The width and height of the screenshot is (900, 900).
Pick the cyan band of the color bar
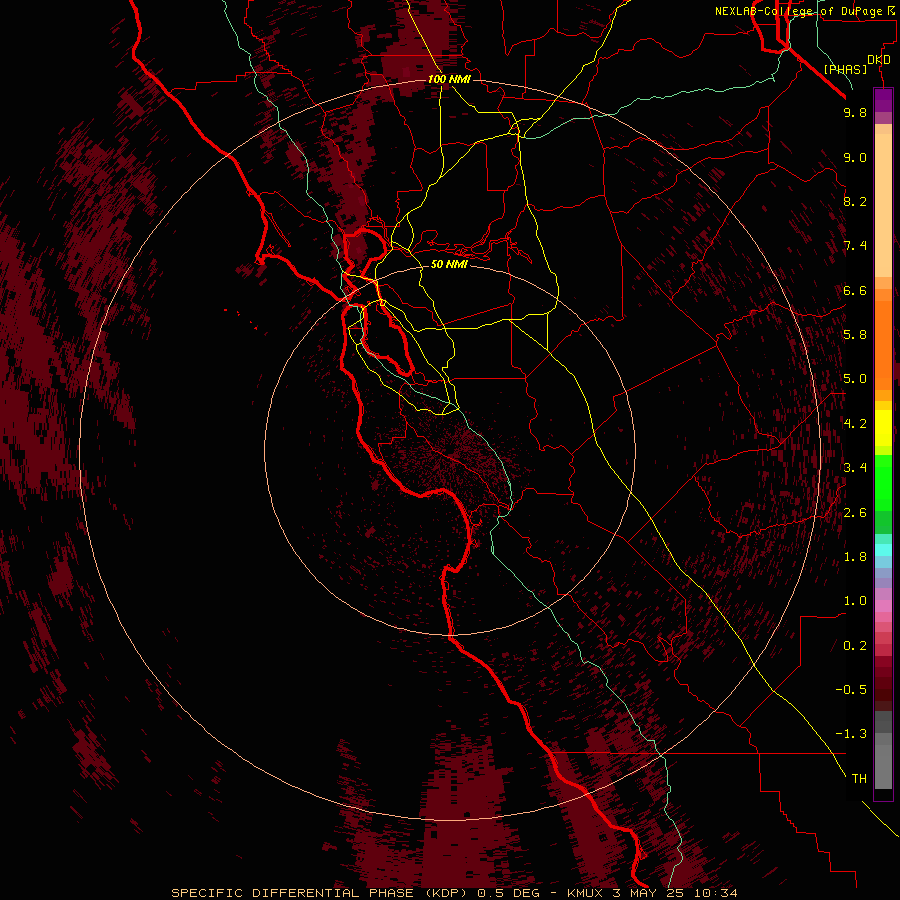pos(883,550)
